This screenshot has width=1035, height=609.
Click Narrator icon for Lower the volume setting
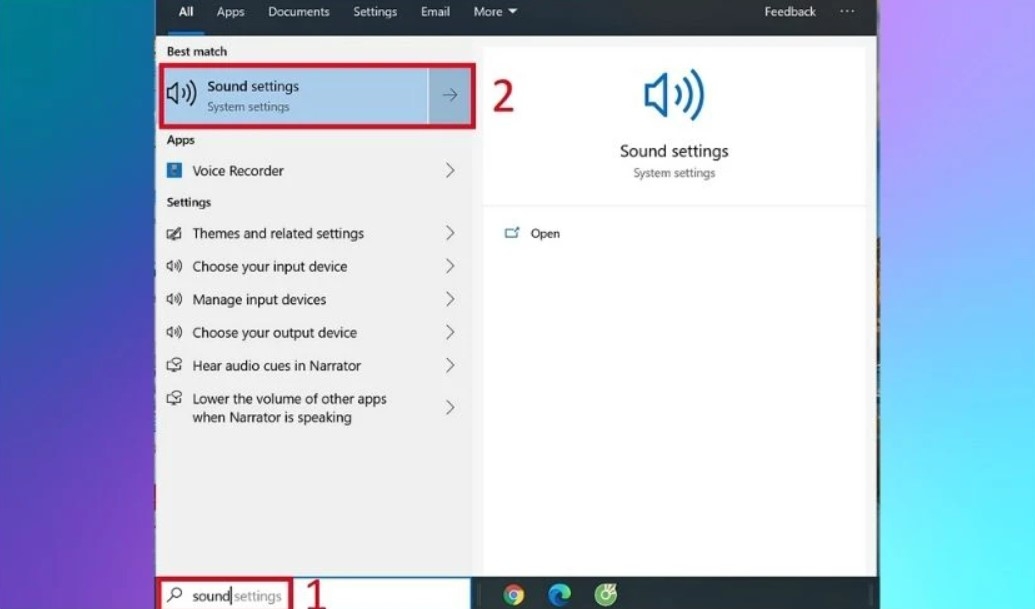tap(174, 398)
